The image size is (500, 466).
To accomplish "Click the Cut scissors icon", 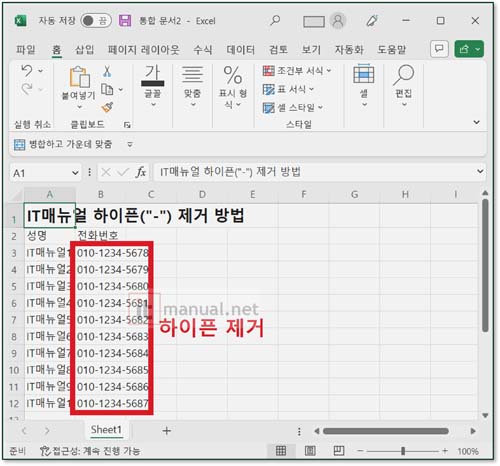I will [x=107, y=71].
